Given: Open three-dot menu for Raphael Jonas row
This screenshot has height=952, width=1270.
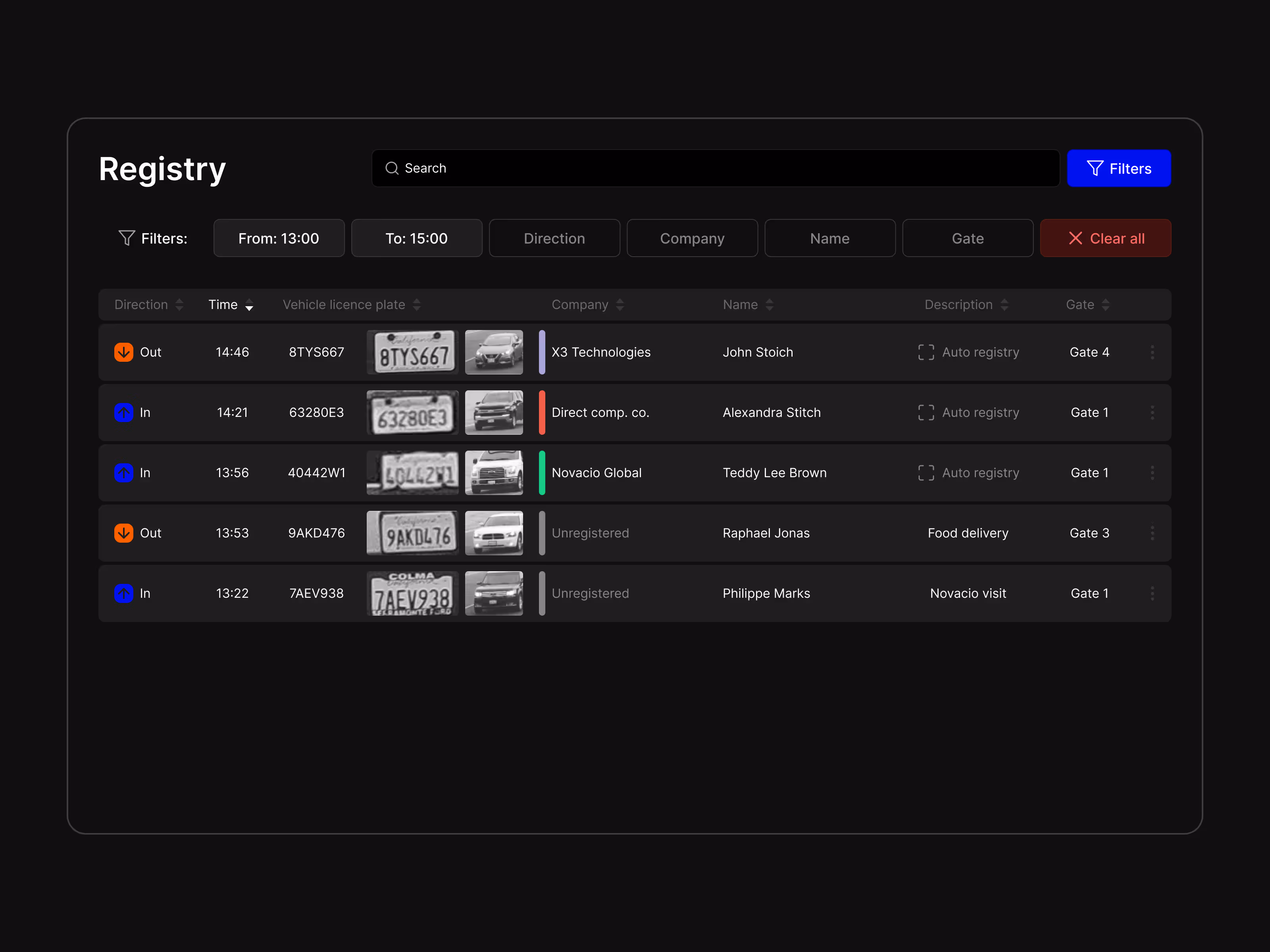Looking at the screenshot, I should (1152, 532).
